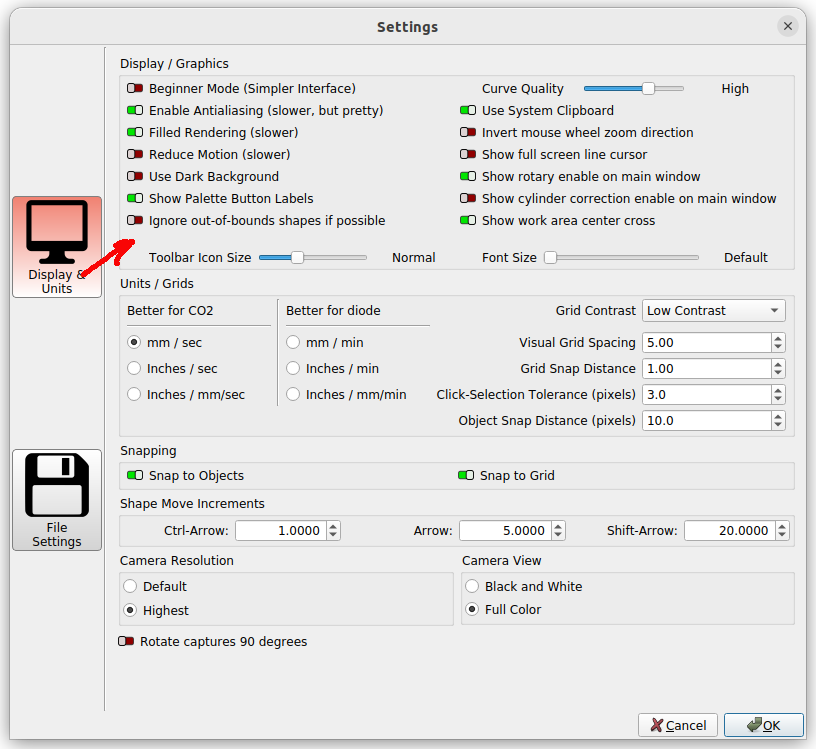Screen dimensions: 816x749
Task: Enable Invert mouse wheel zoom direction
Action: [467, 132]
